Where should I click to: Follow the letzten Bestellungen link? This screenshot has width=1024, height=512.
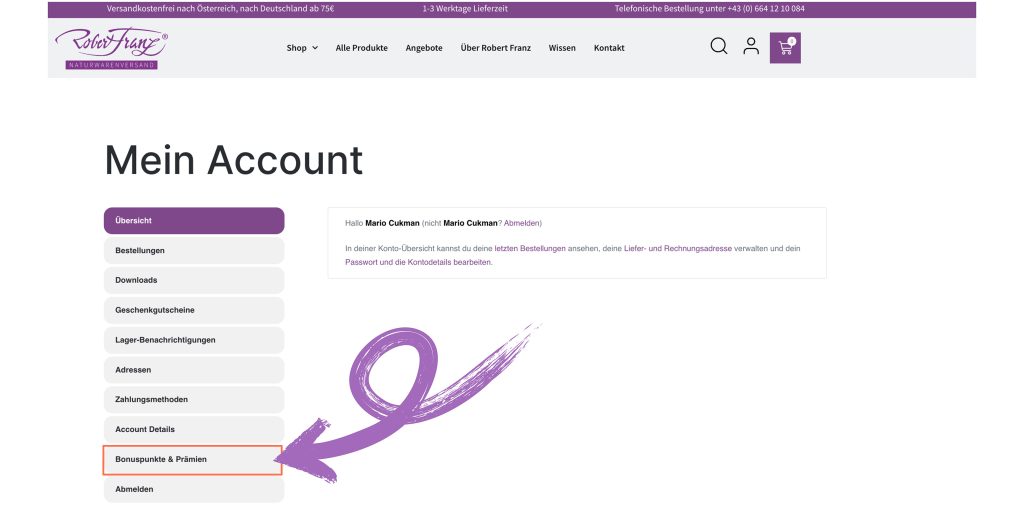pos(530,249)
